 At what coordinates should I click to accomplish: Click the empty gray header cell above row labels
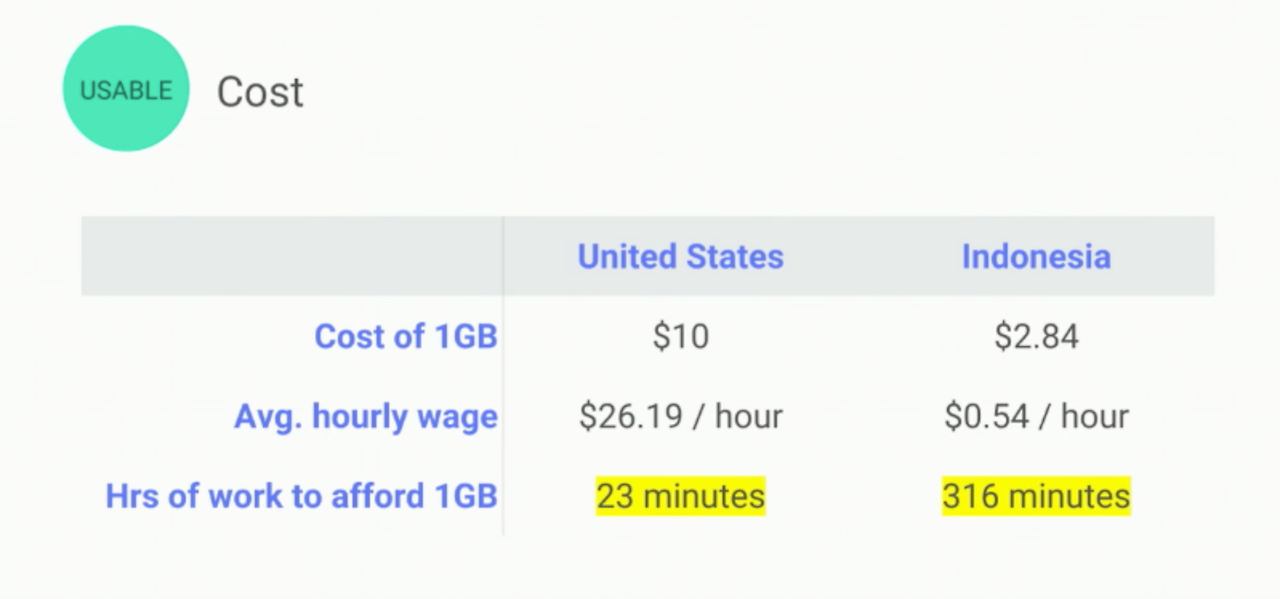point(290,257)
